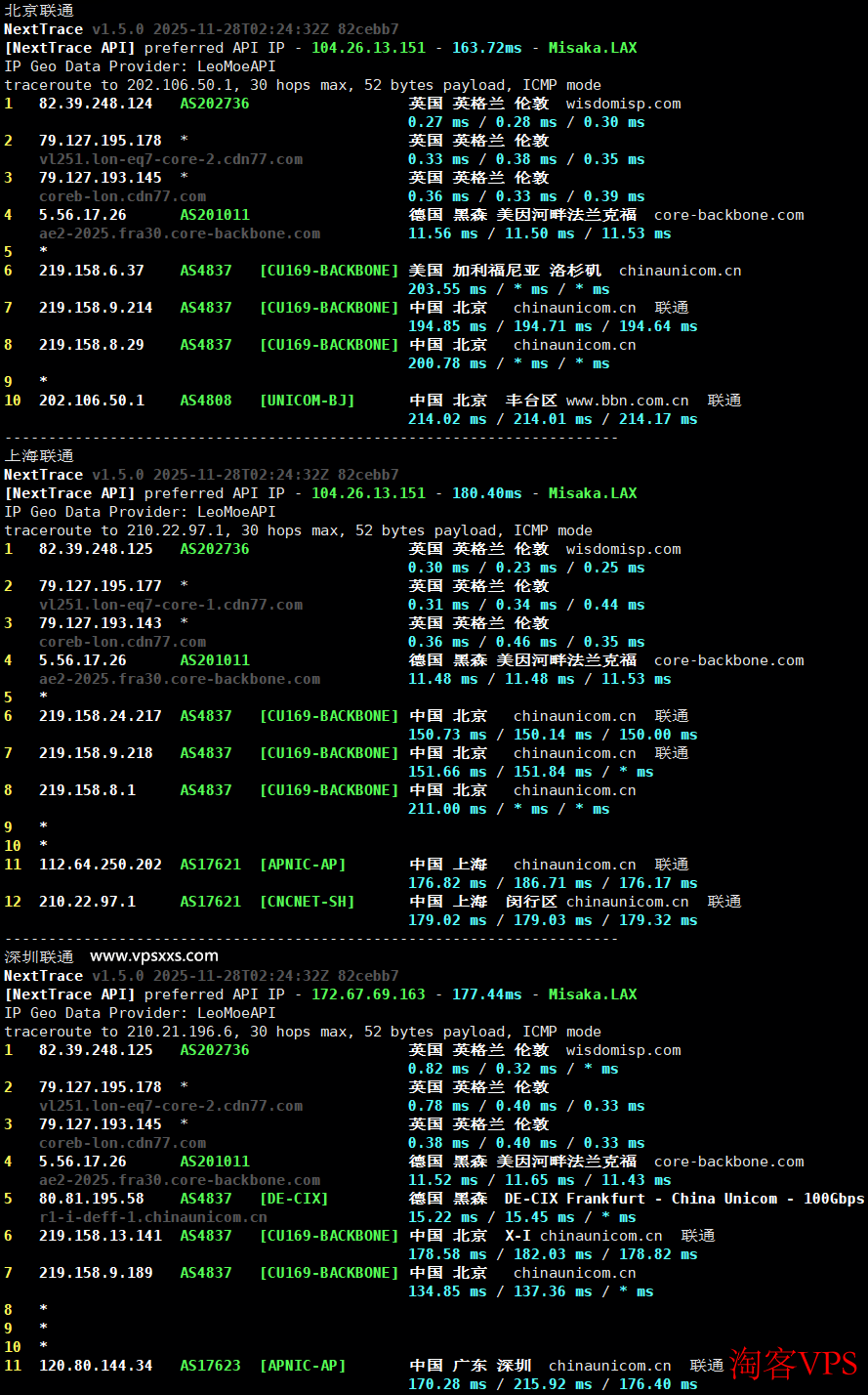Screen dimensions: 868x1395
Task: Click preferred API IP 104.26.13.151
Action: [368, 47]
